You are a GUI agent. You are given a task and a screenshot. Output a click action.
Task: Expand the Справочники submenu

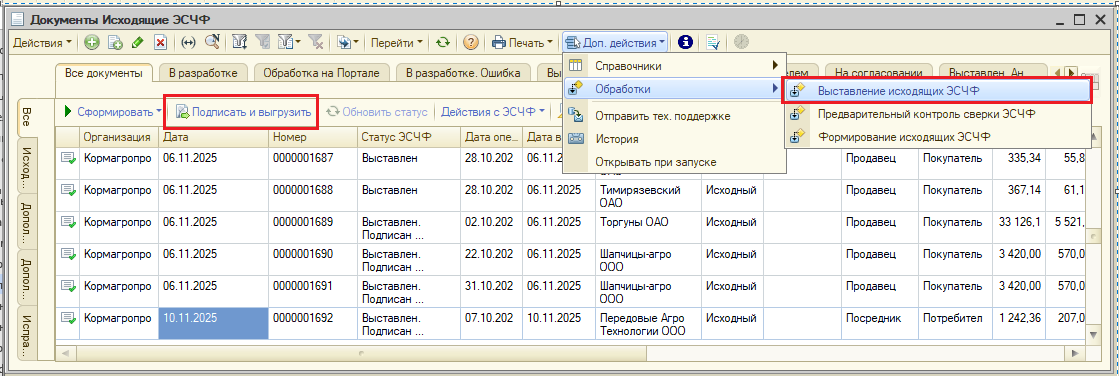(x=674, y=66)
